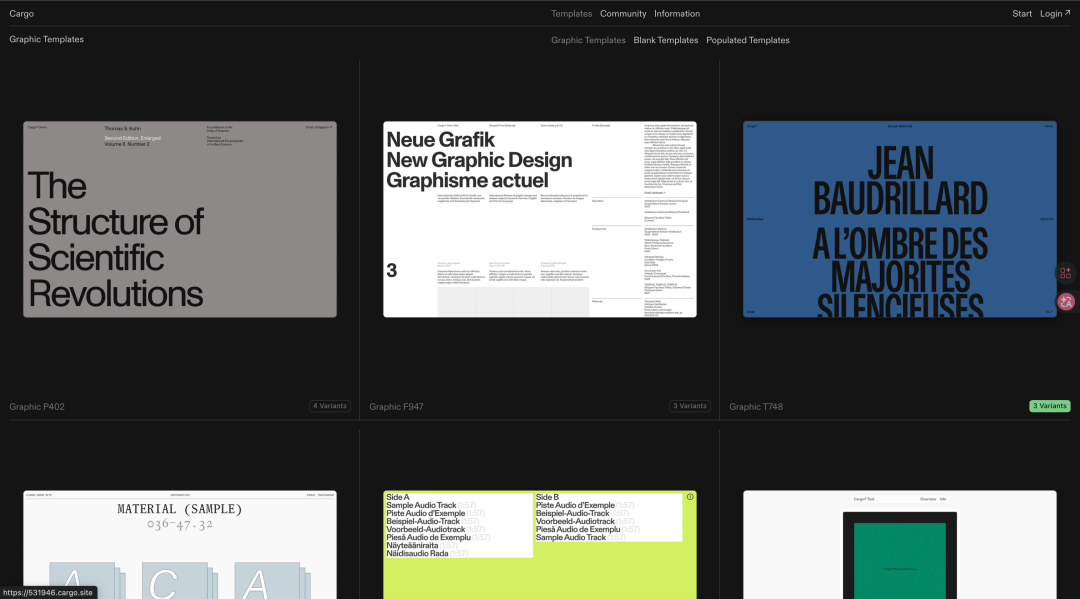Click the 4 Variants badge
The height and width of the screenshot is (599, 1080).
[x=329, y=406]
